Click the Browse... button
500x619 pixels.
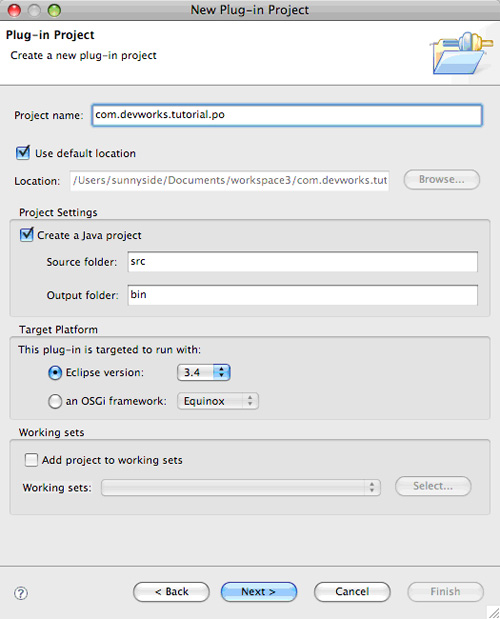442,180
